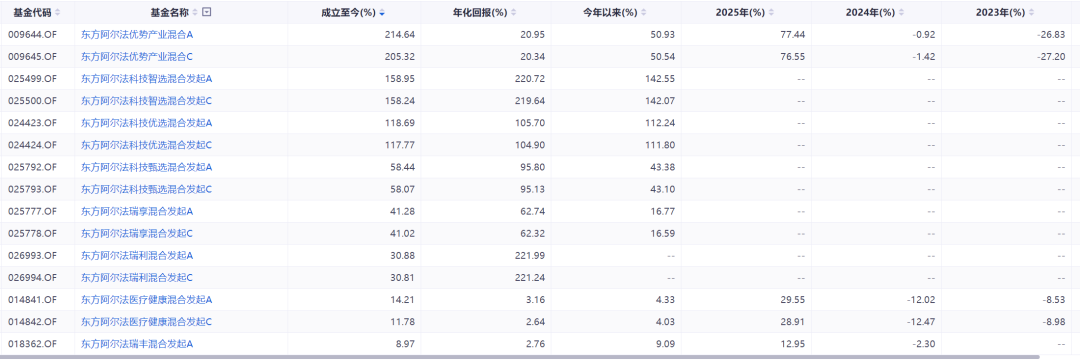Open the 基金名称 filter dropdown box
This screenshot has height=360, width=1080.
pyautogui.click(x=207, y=12)
